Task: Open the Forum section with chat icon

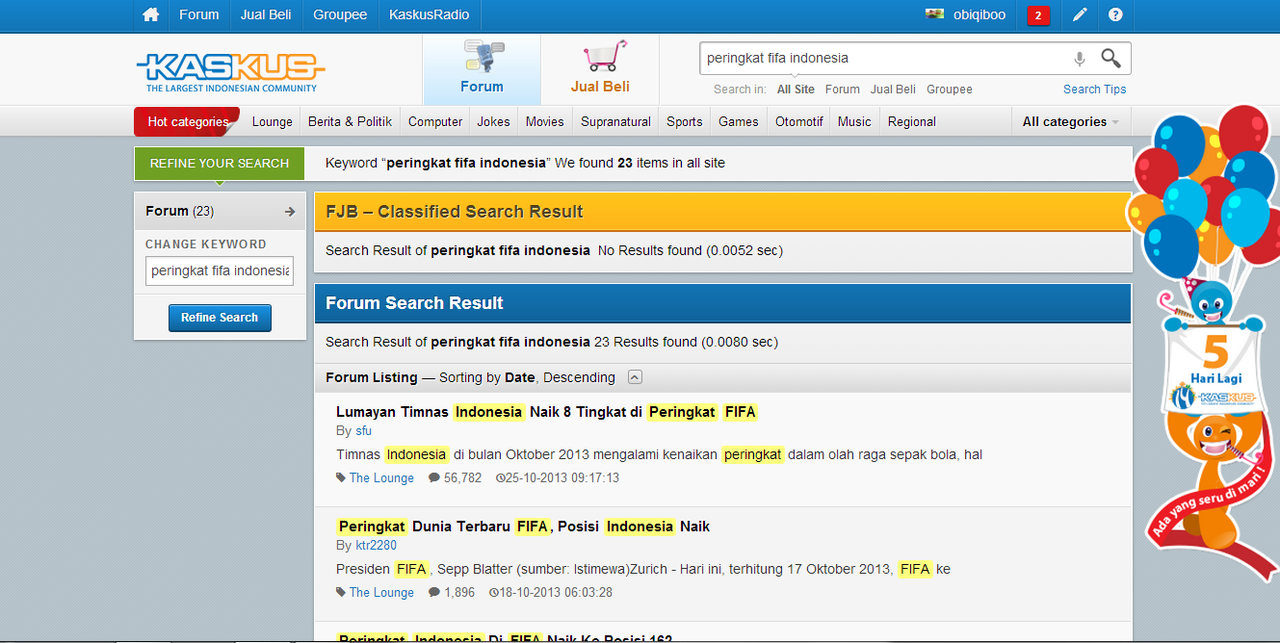Action: pyautogui.click(x=482, y=69)
